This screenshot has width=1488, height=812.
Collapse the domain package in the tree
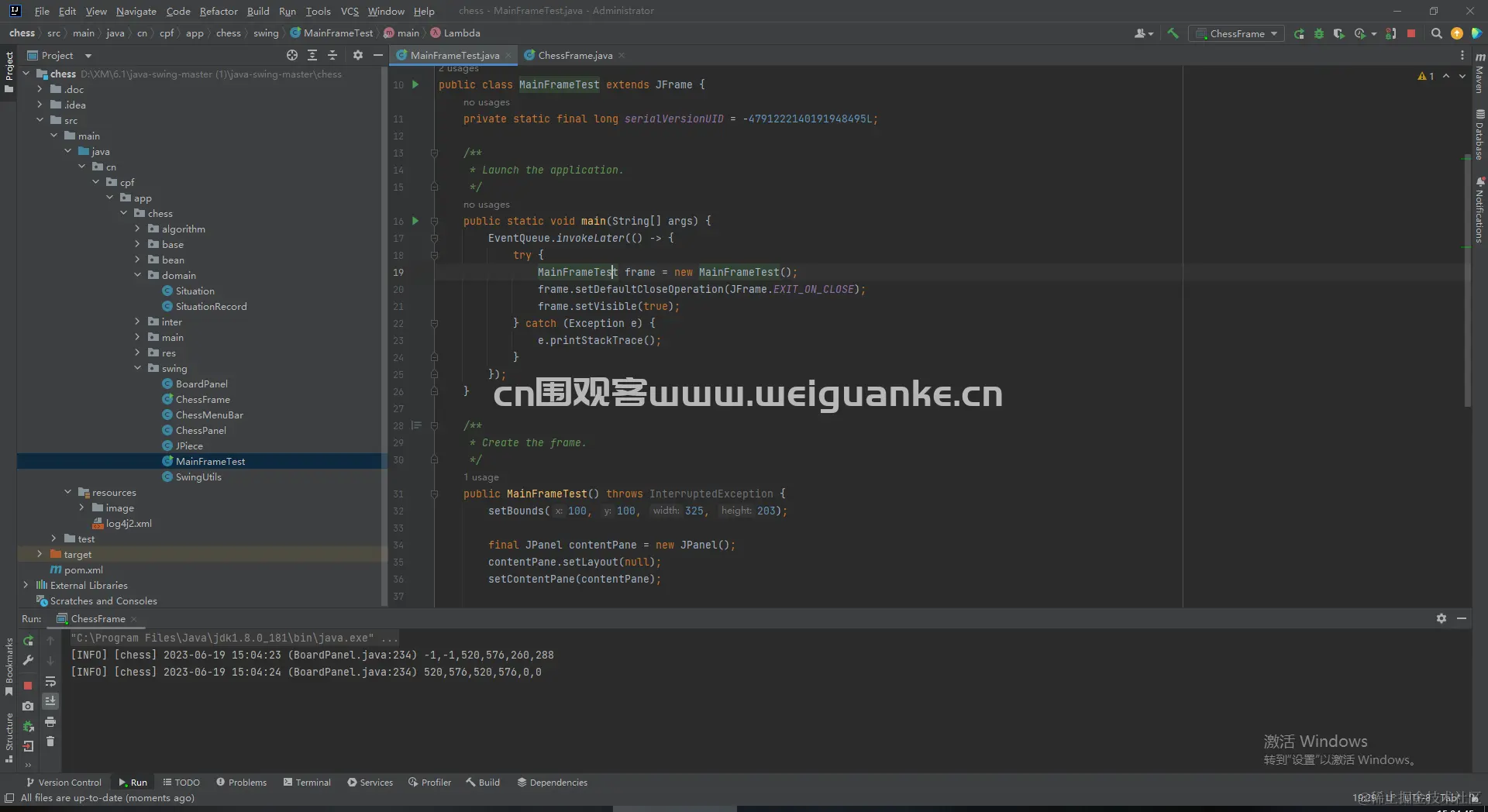point(137,275)
